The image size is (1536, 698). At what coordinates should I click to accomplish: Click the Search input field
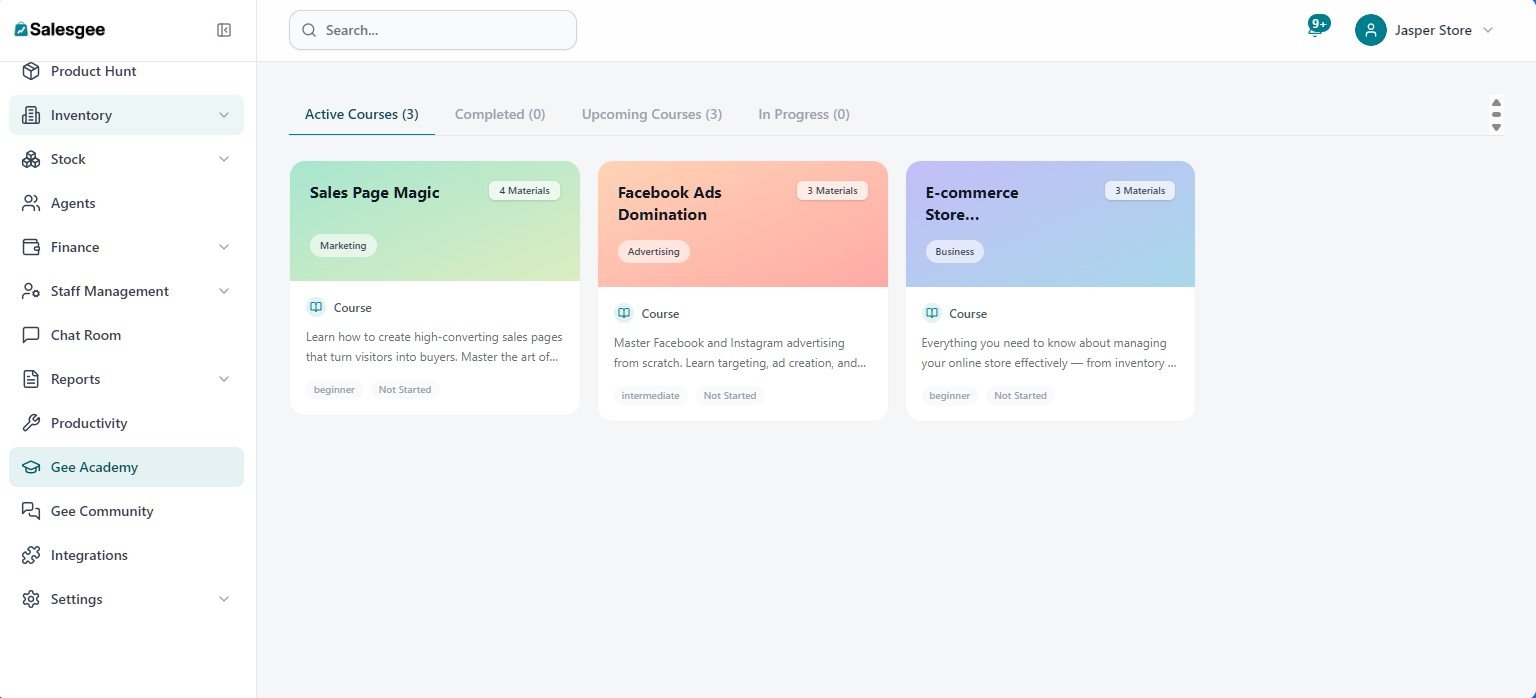point(432,30)
